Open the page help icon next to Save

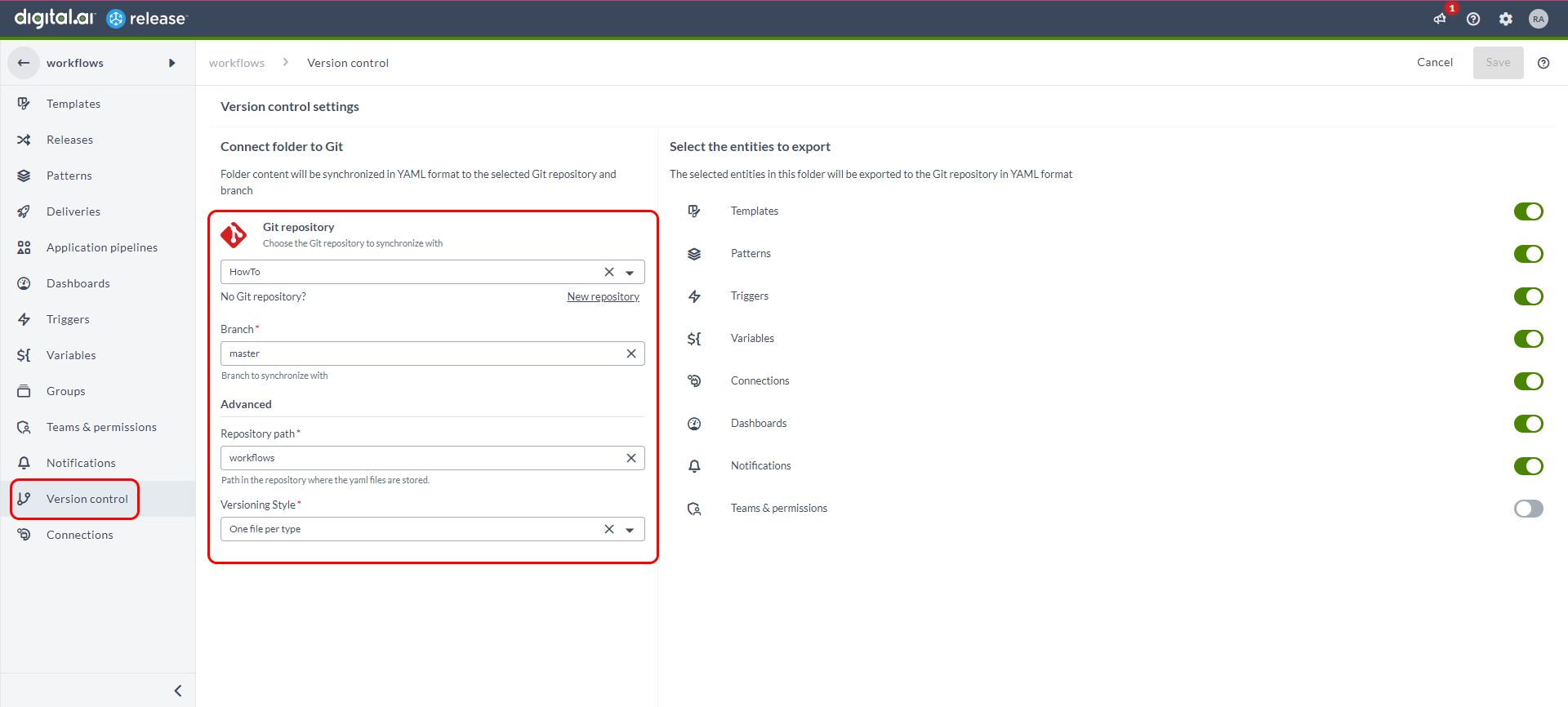(x=1543, y=63)
